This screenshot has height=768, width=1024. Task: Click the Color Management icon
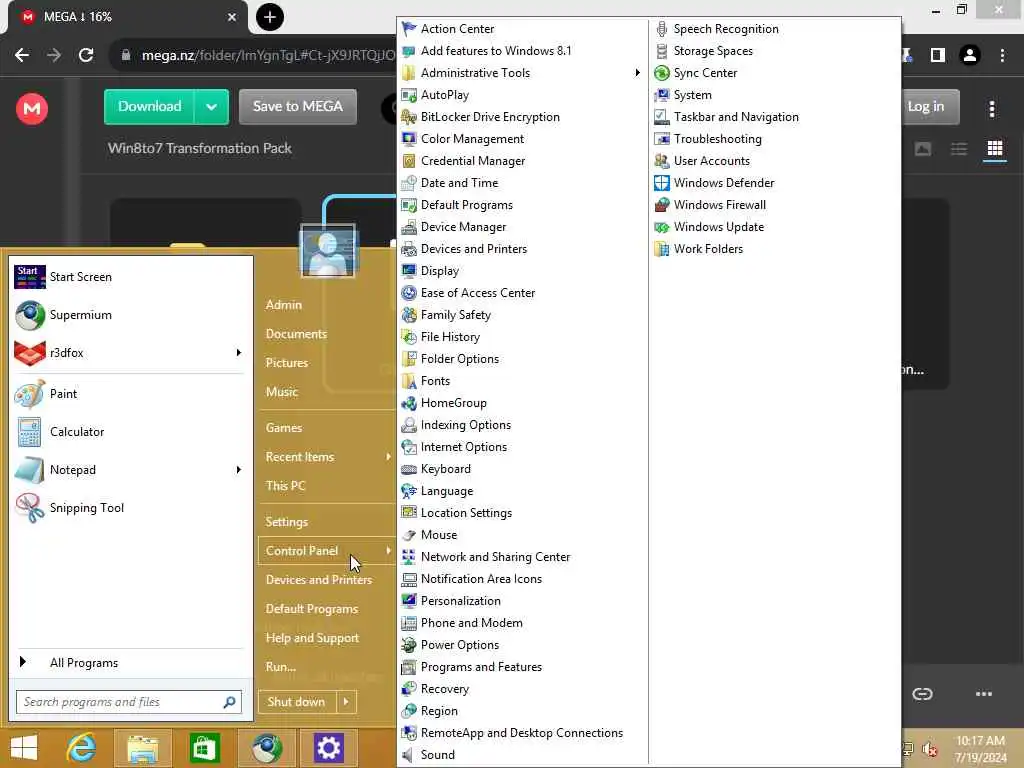pyautogui.click(x=409, y=139)
